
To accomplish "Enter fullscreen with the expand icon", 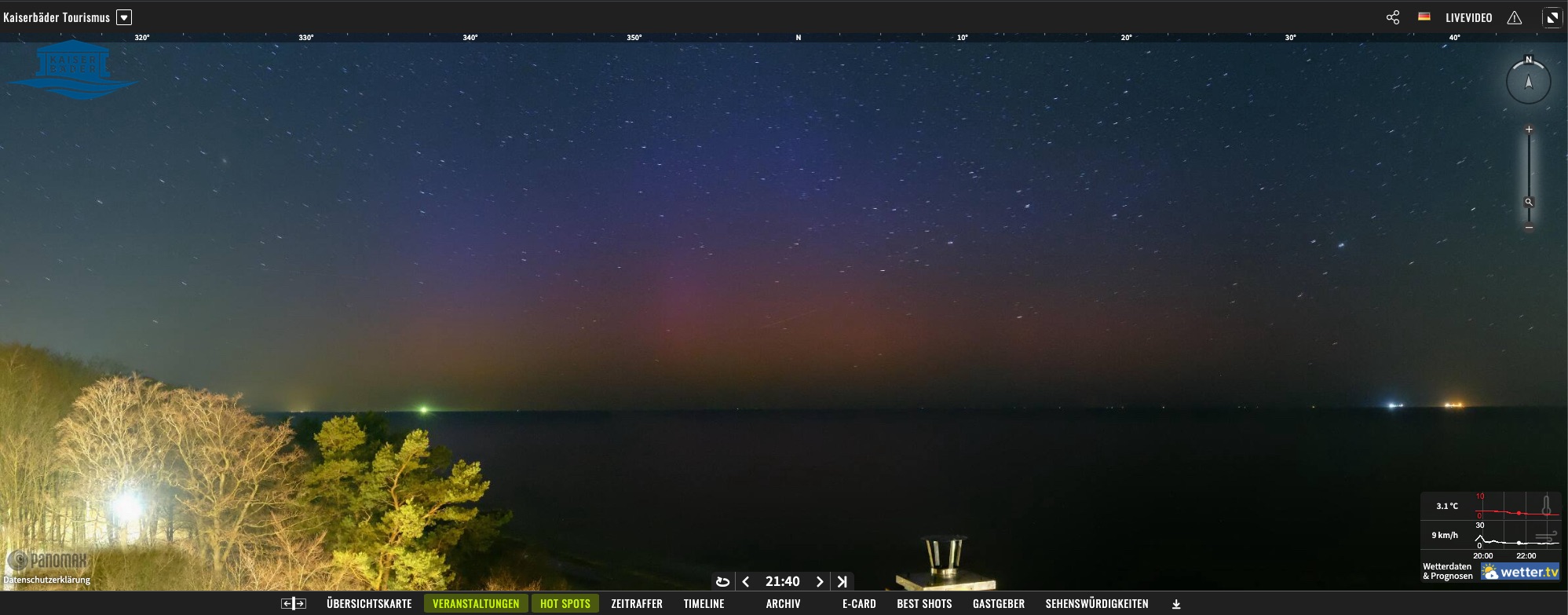I will pyautogui.click(x=1552, y=17).
